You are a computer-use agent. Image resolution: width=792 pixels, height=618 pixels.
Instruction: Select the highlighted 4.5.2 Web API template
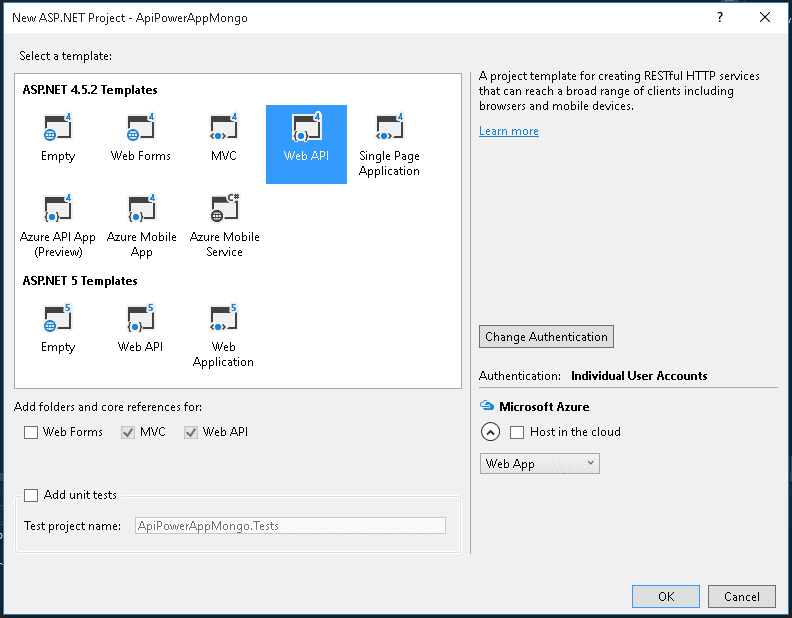coord(306,144)
